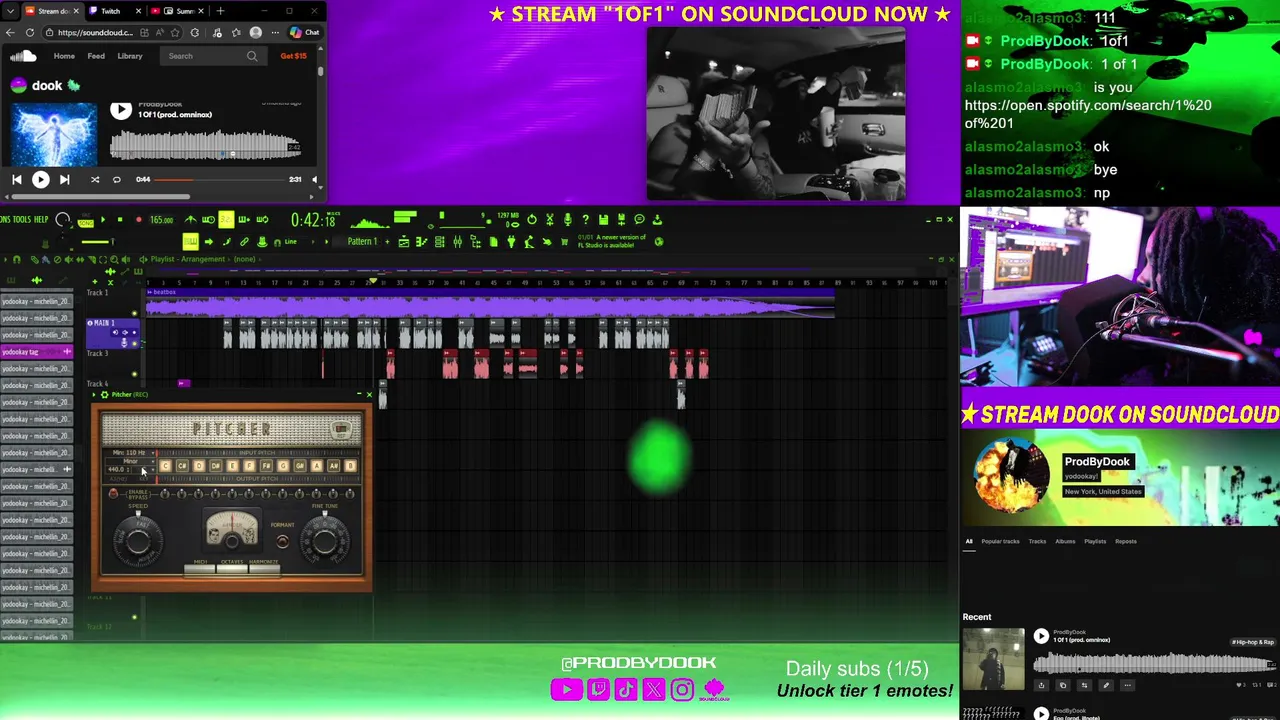Click the FL Studio tempo field 165.000

coord(161,219)
